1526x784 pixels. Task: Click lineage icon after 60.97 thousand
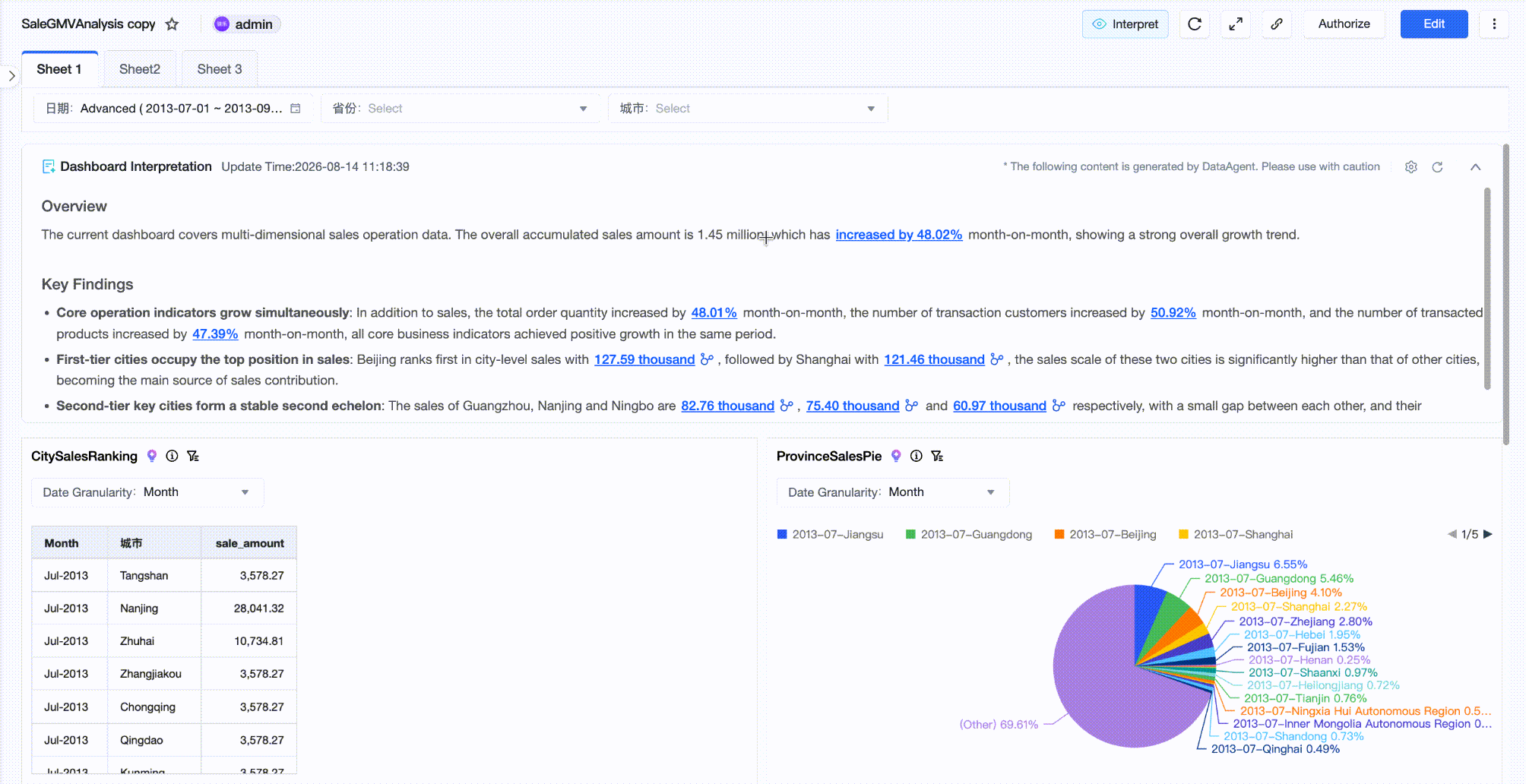tap(1059, 406)
